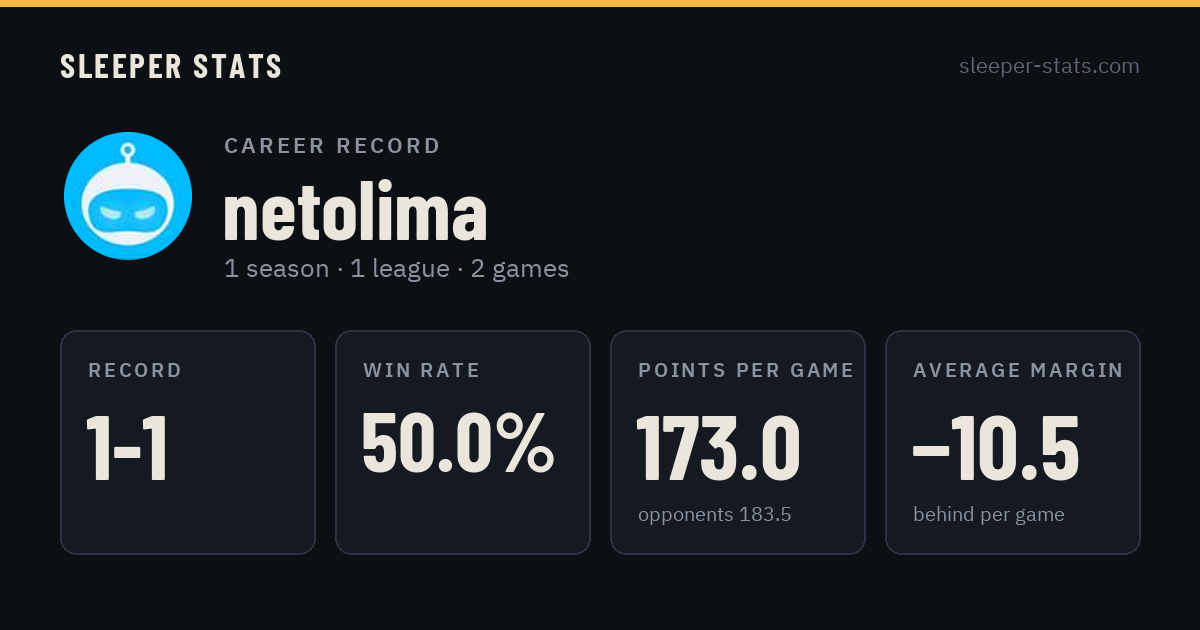This screenshot has height=630, width=1200.
Task: Click the 50.0% win rate value
Action: (458, 442)
